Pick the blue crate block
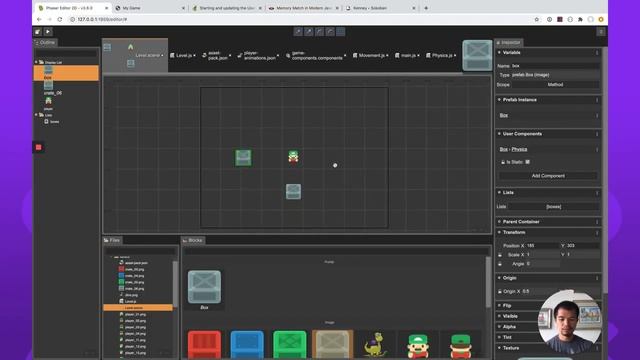Screen dimensions: 640x360 (247, 344)
